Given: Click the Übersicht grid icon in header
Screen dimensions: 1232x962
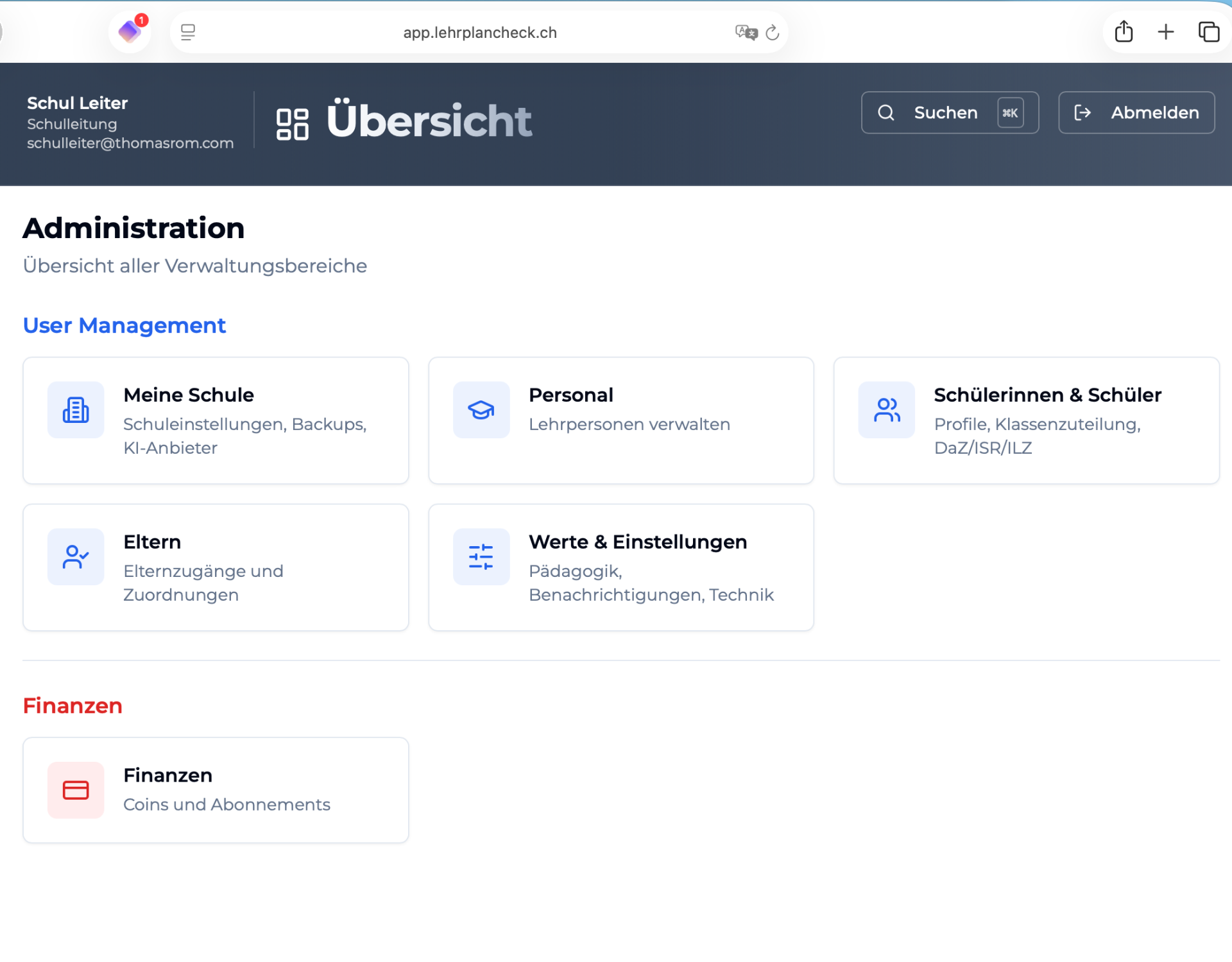Looking at the screenshot, I should pyautogui.click(x=293, y=123).
